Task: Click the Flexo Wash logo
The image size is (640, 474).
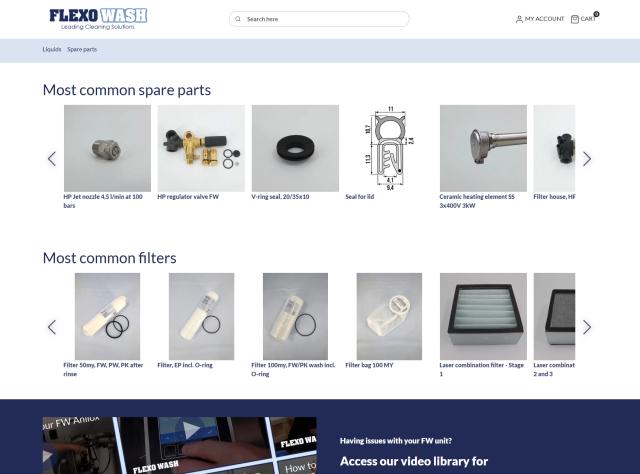Action: pyautogui.click(x=98, y=19)
